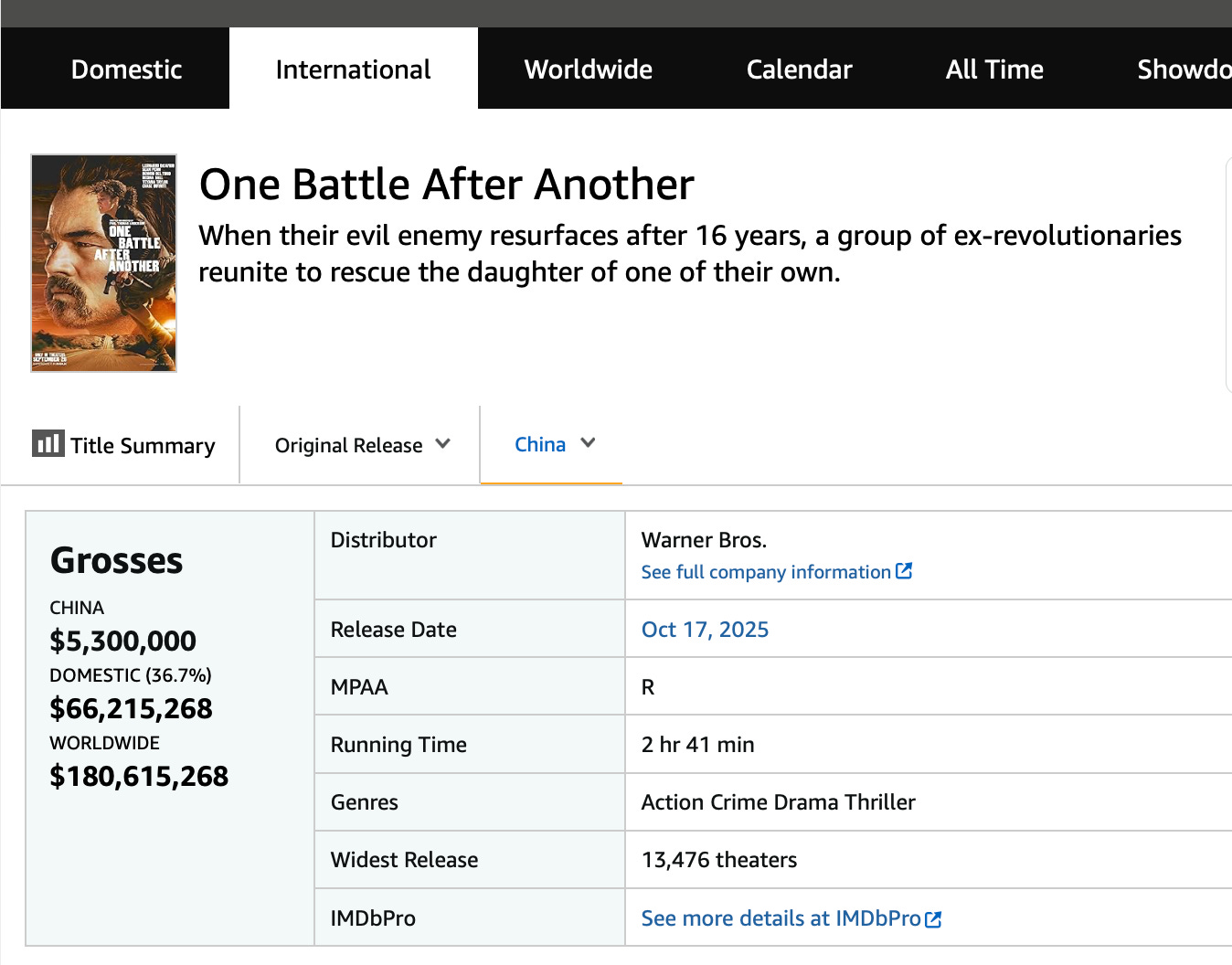
Task: Open the Calendar tab
Action: point(799,69)
